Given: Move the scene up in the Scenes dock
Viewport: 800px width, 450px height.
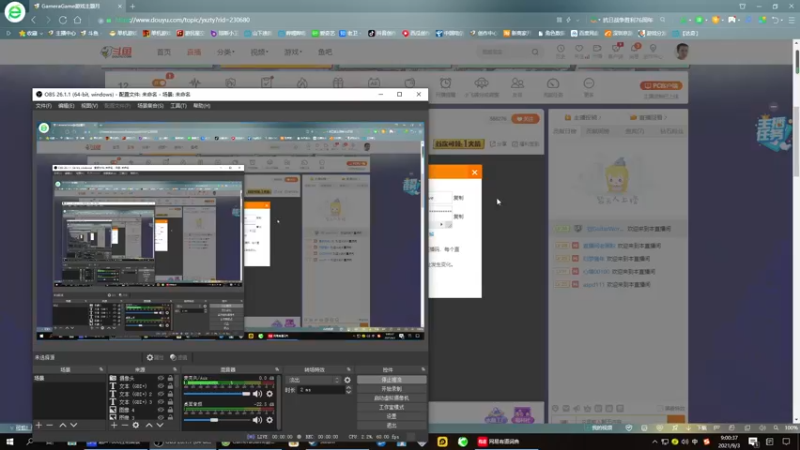Looking at the screenshot, I should point(63,425).
